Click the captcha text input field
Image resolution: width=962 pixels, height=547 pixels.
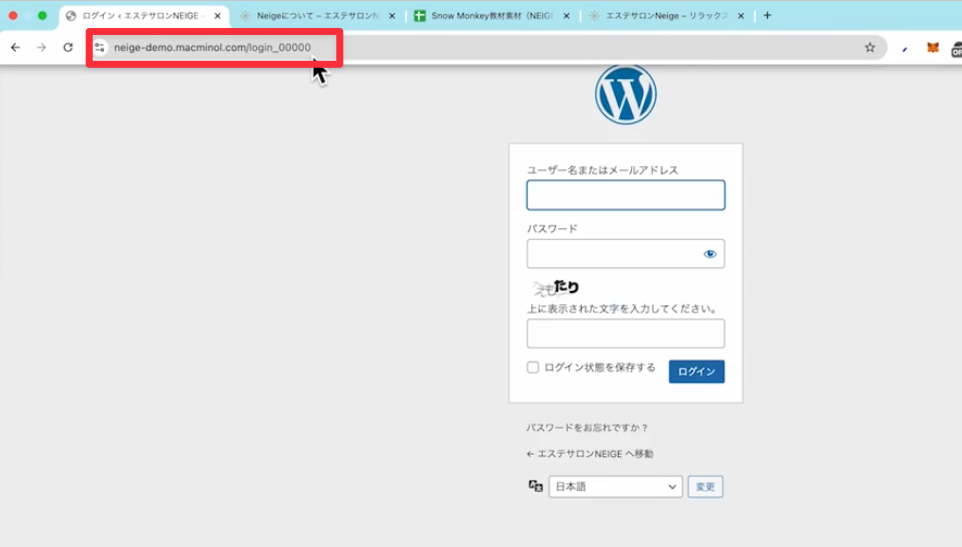625,333
